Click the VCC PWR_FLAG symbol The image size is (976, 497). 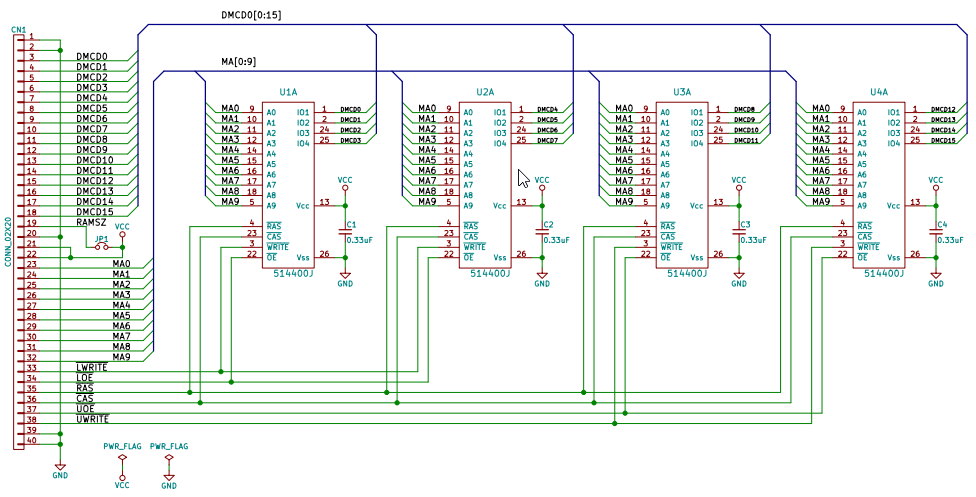122,462
